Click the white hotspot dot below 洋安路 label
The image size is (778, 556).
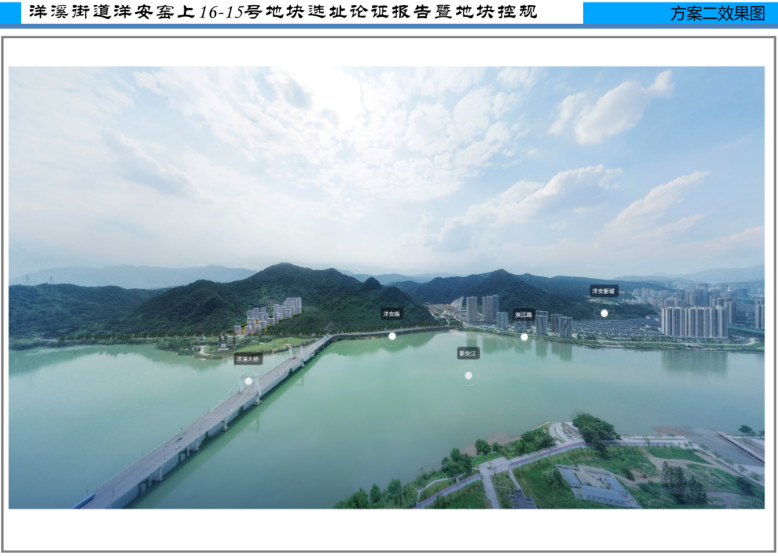(x=392, y=337)
